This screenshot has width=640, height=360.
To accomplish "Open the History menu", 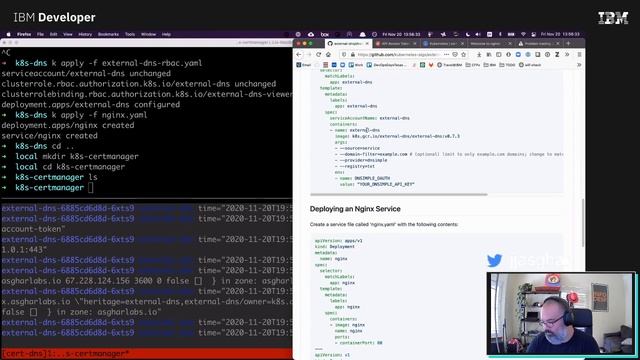I will click(x=85, y=34).
